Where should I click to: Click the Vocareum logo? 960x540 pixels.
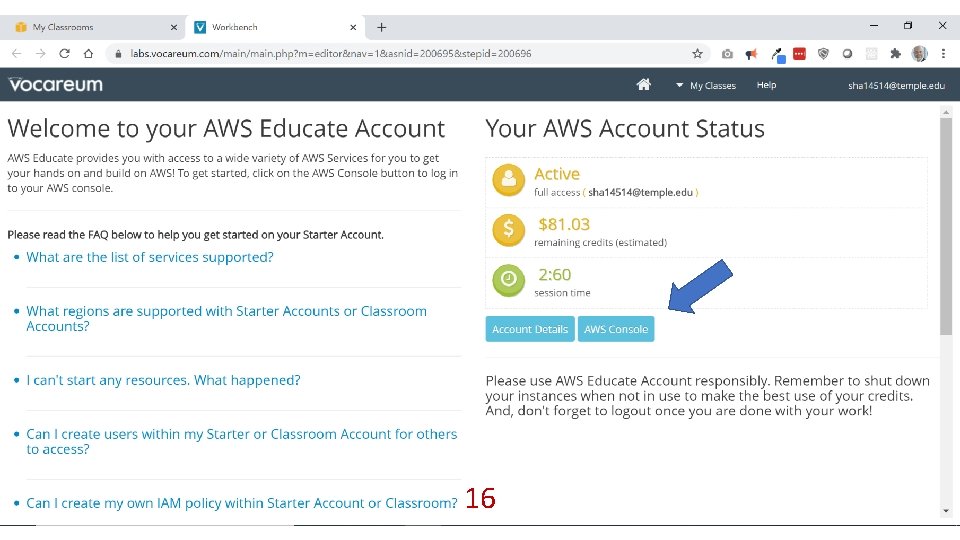click(56, 85)
